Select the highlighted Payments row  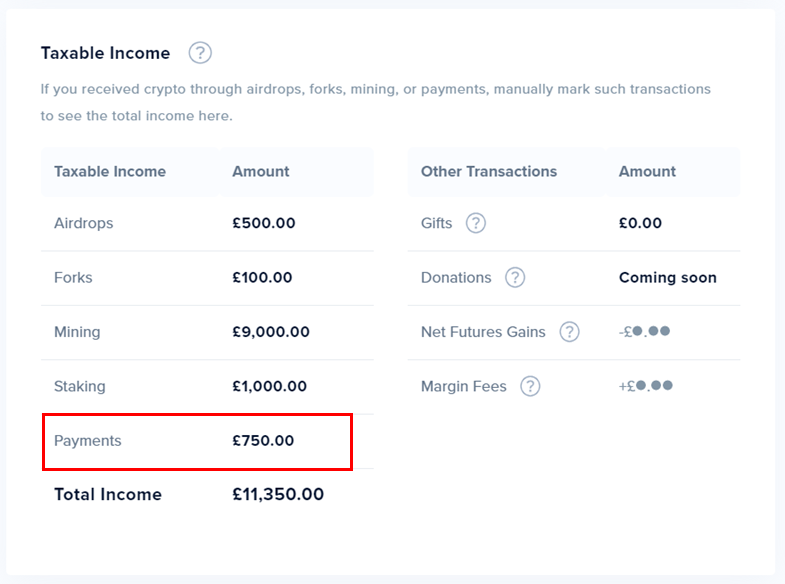pyautogui.click(x=88, y=440)
